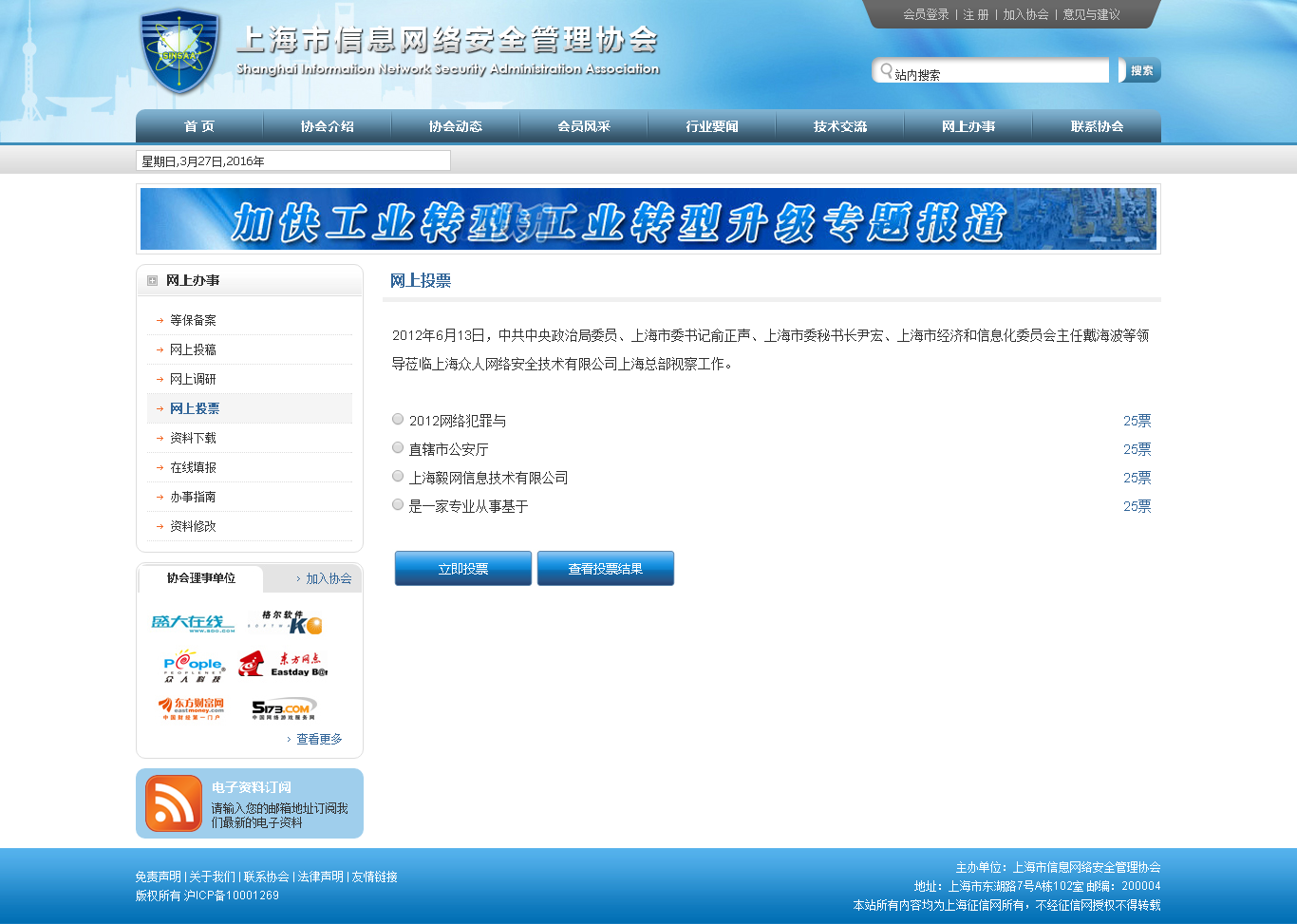Click the 5173.com logo
The image size is (1297, 924).
tap(283, 708)
